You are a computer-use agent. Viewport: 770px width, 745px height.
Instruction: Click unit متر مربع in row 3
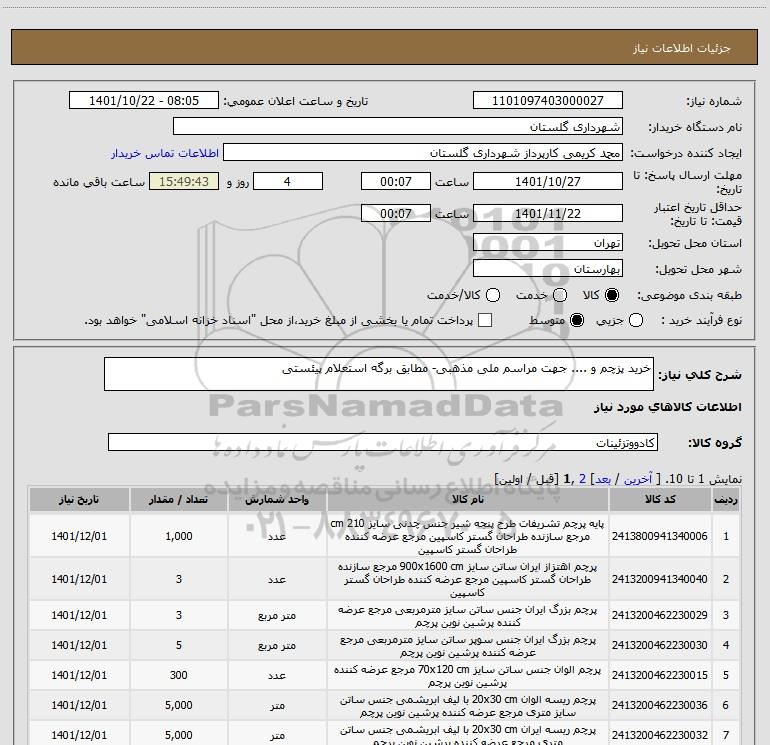277,616
